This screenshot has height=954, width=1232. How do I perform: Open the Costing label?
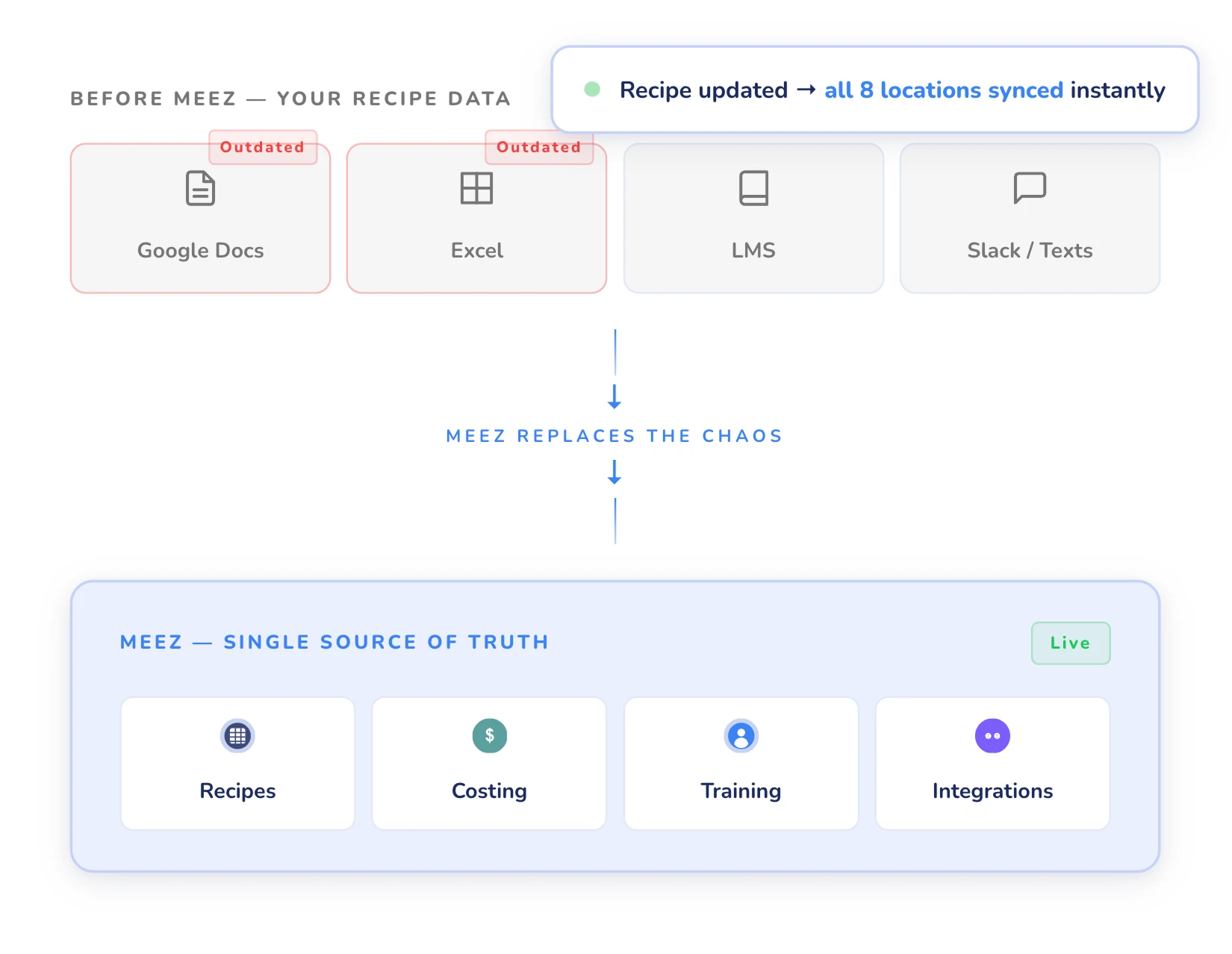click(x=490, y=791)
